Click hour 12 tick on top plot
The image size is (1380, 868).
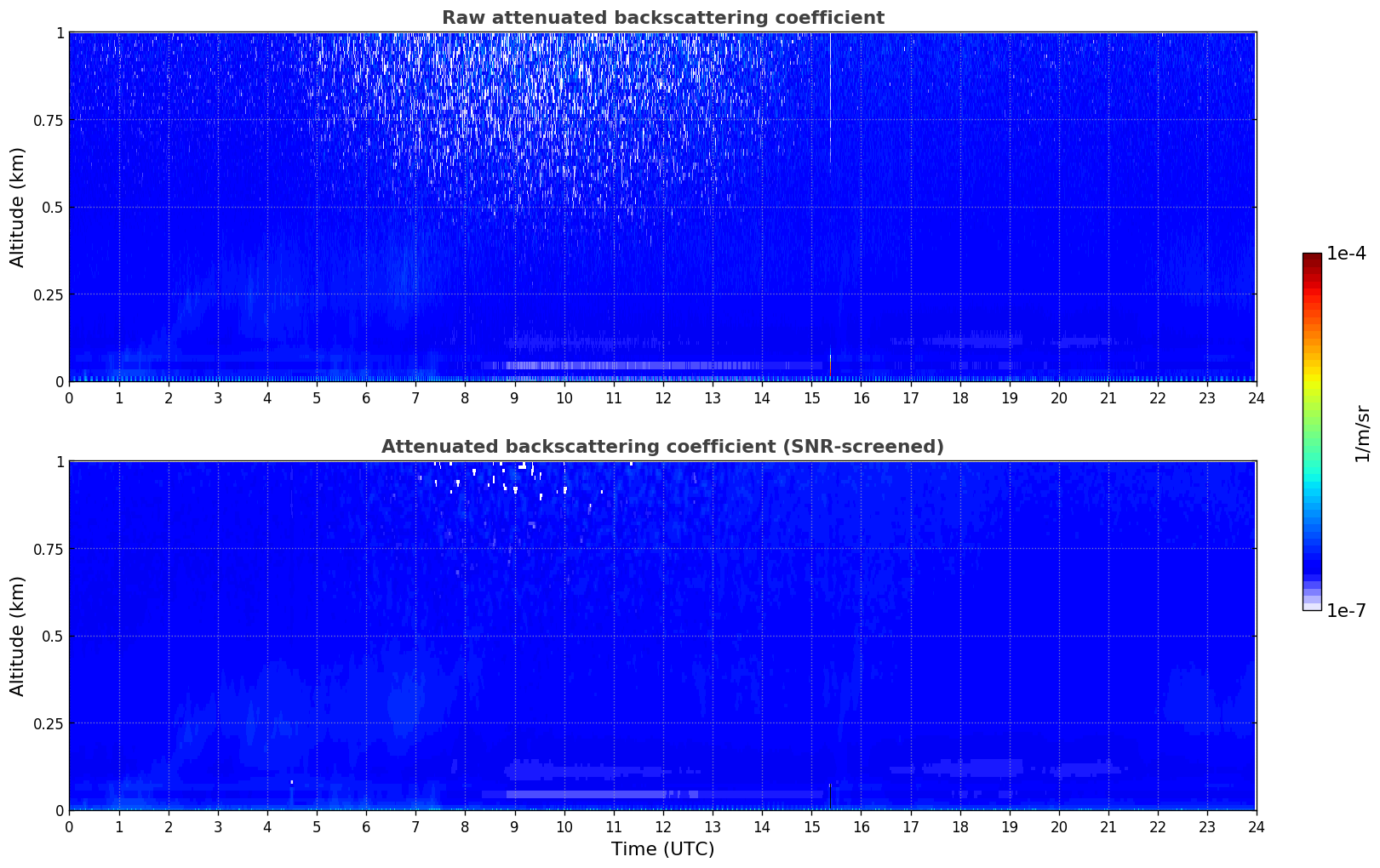click(x=662, y=397)
